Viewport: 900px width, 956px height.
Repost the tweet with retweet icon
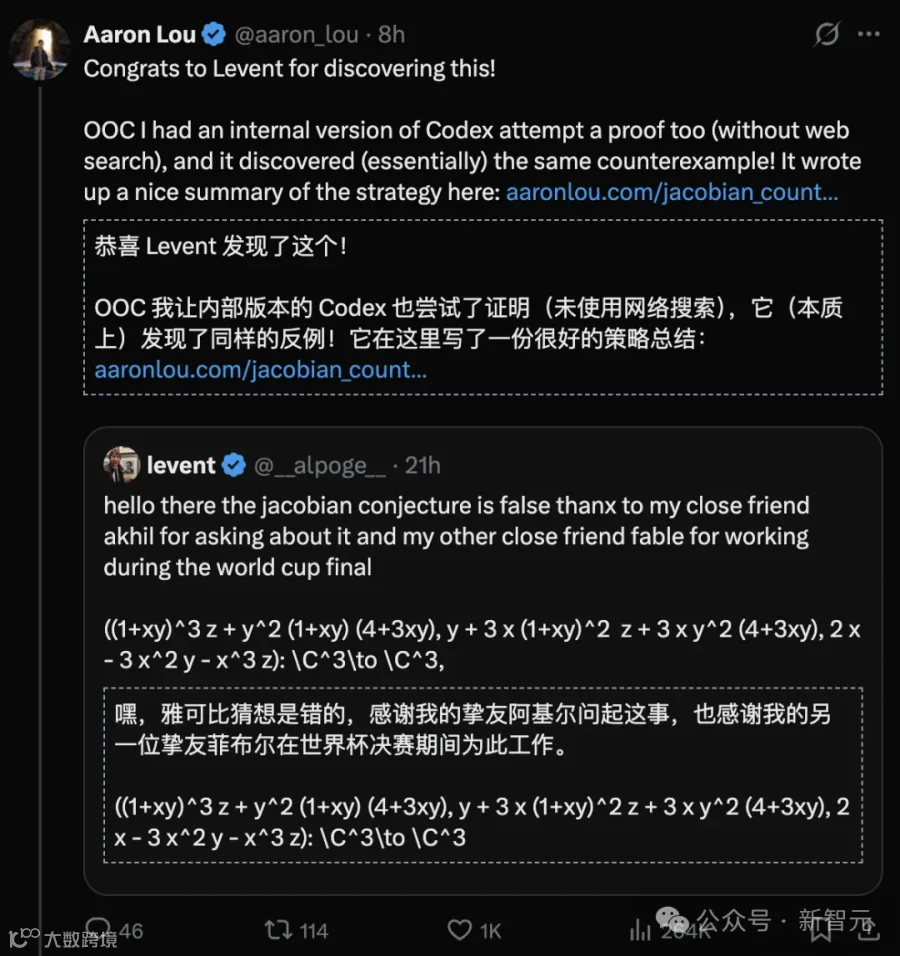[278, 930]
